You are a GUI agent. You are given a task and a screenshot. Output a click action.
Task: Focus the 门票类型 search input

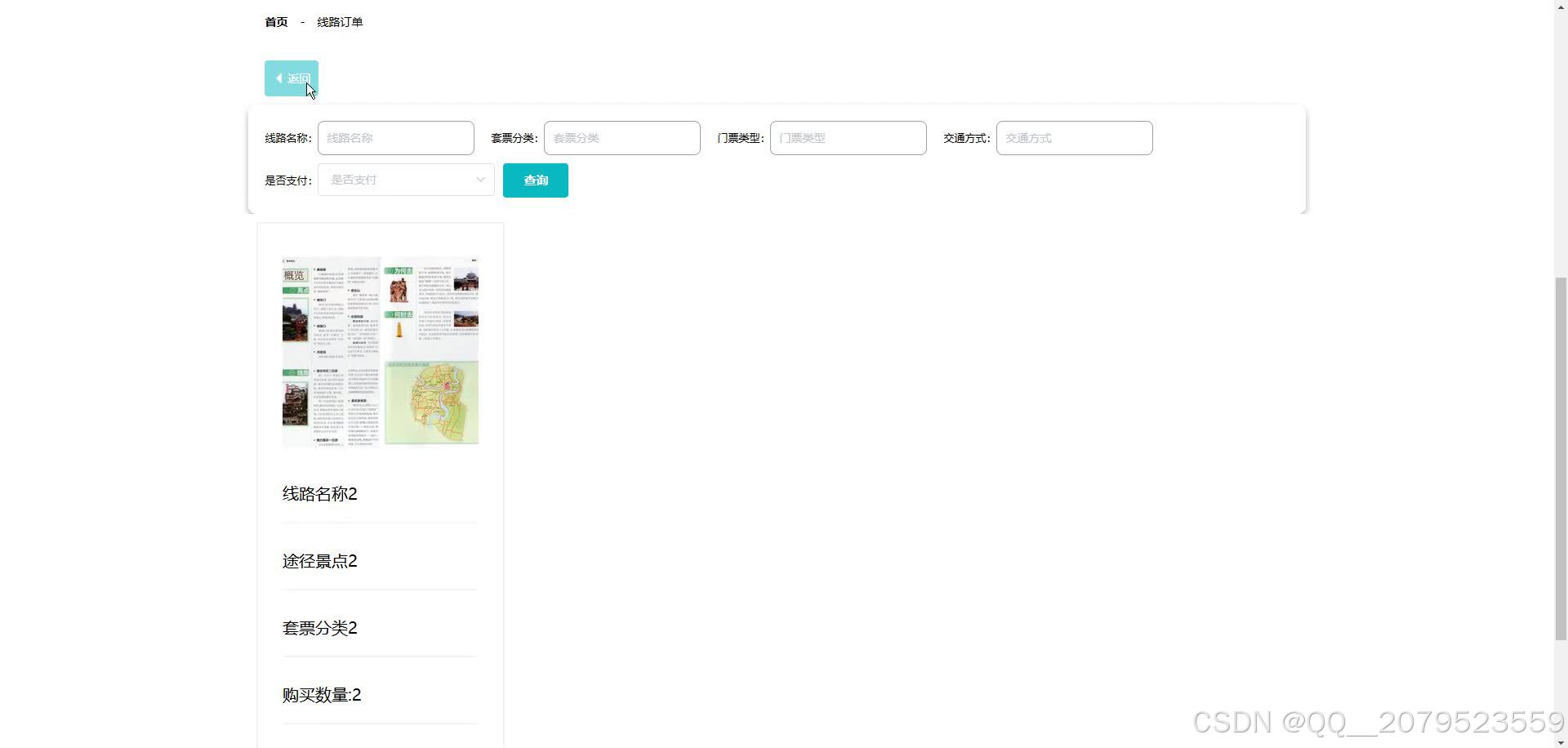click(x=849, y=138)
